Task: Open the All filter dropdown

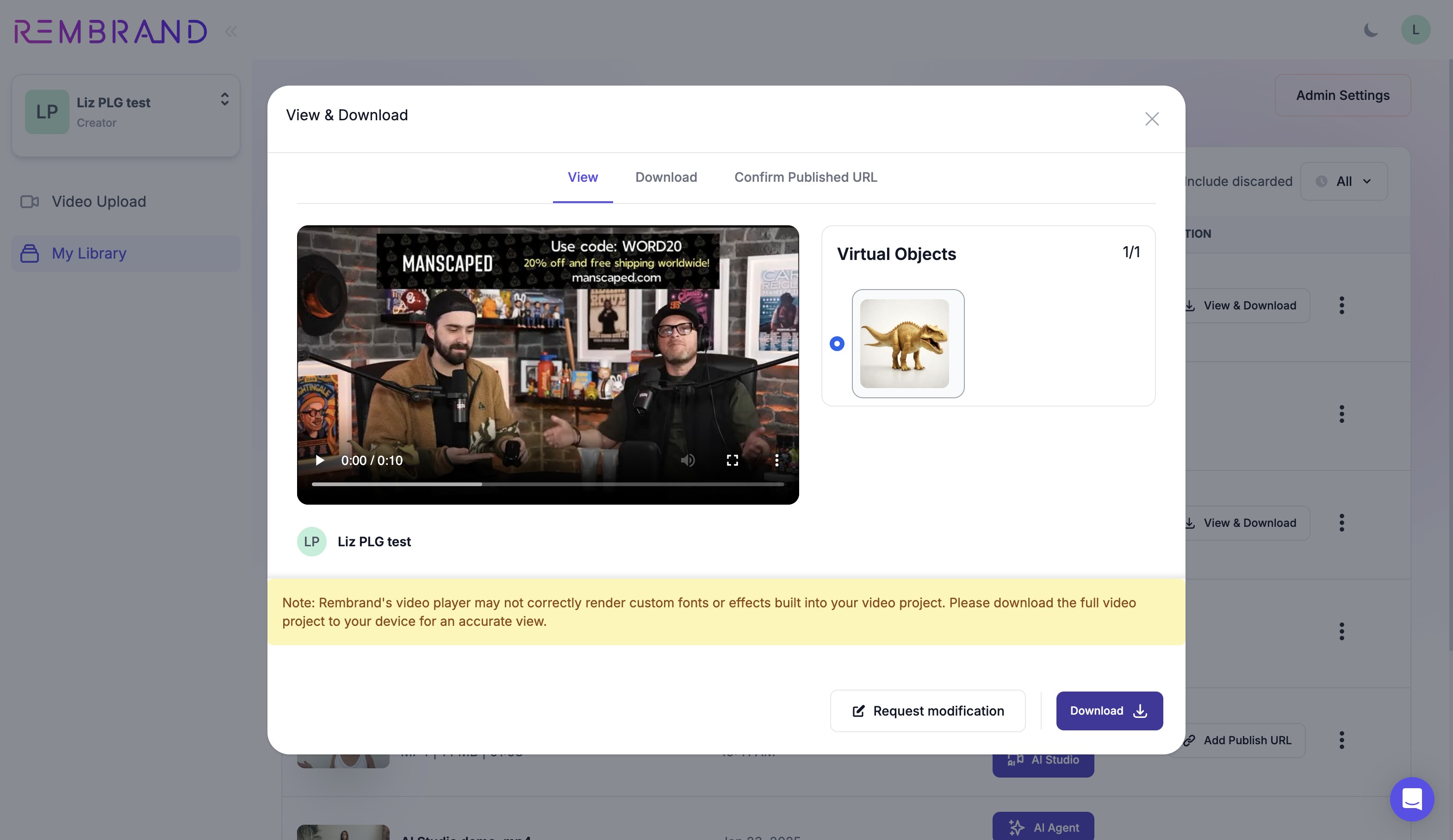Action: point(1343,182)
